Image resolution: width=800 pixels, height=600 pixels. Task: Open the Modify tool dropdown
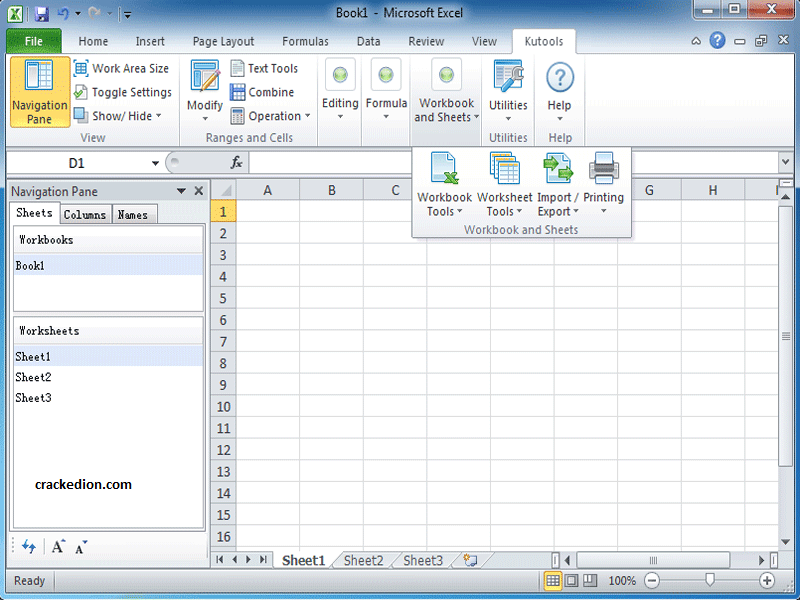click(205, 91)
